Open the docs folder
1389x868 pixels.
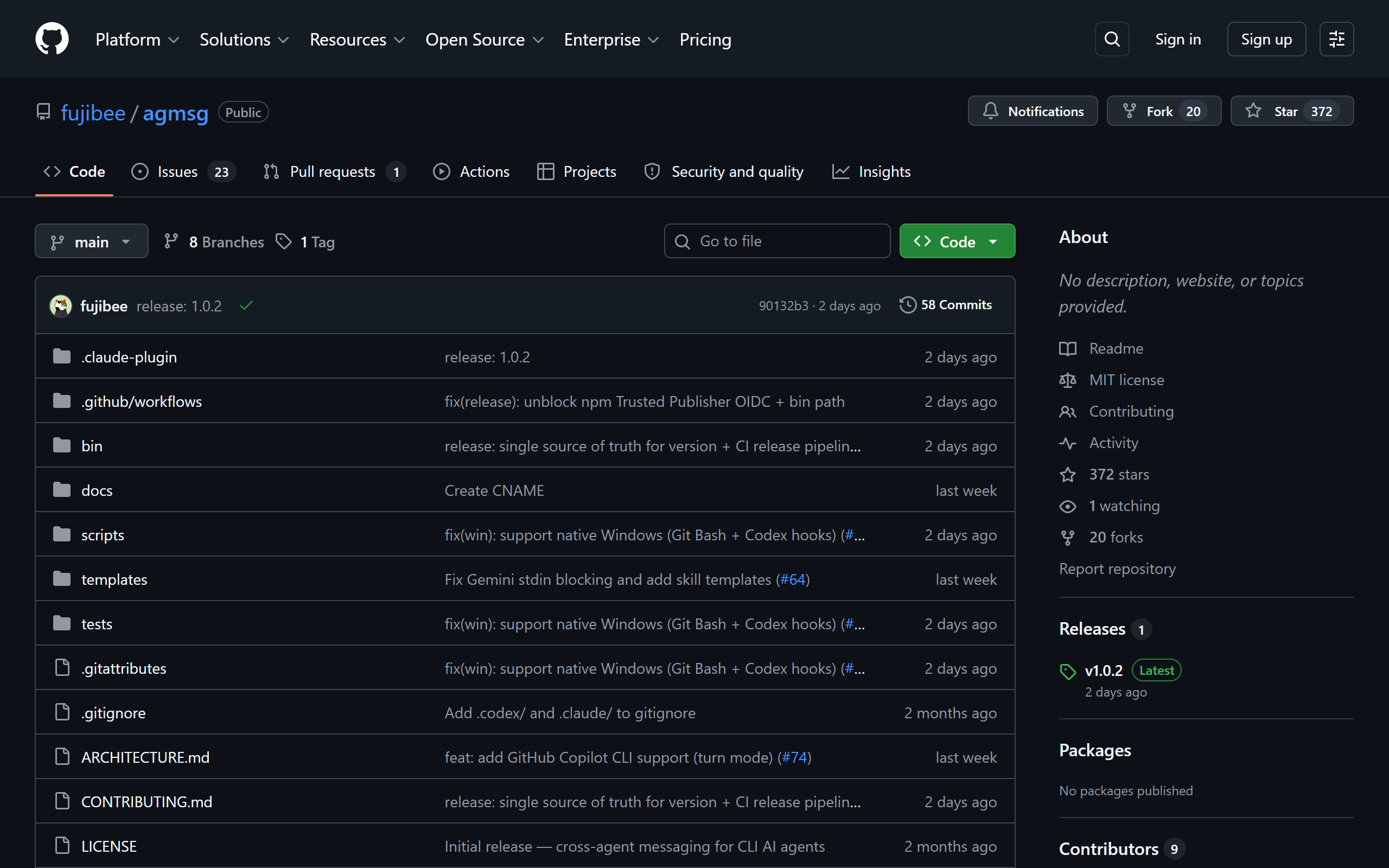(x=97, y=490)
